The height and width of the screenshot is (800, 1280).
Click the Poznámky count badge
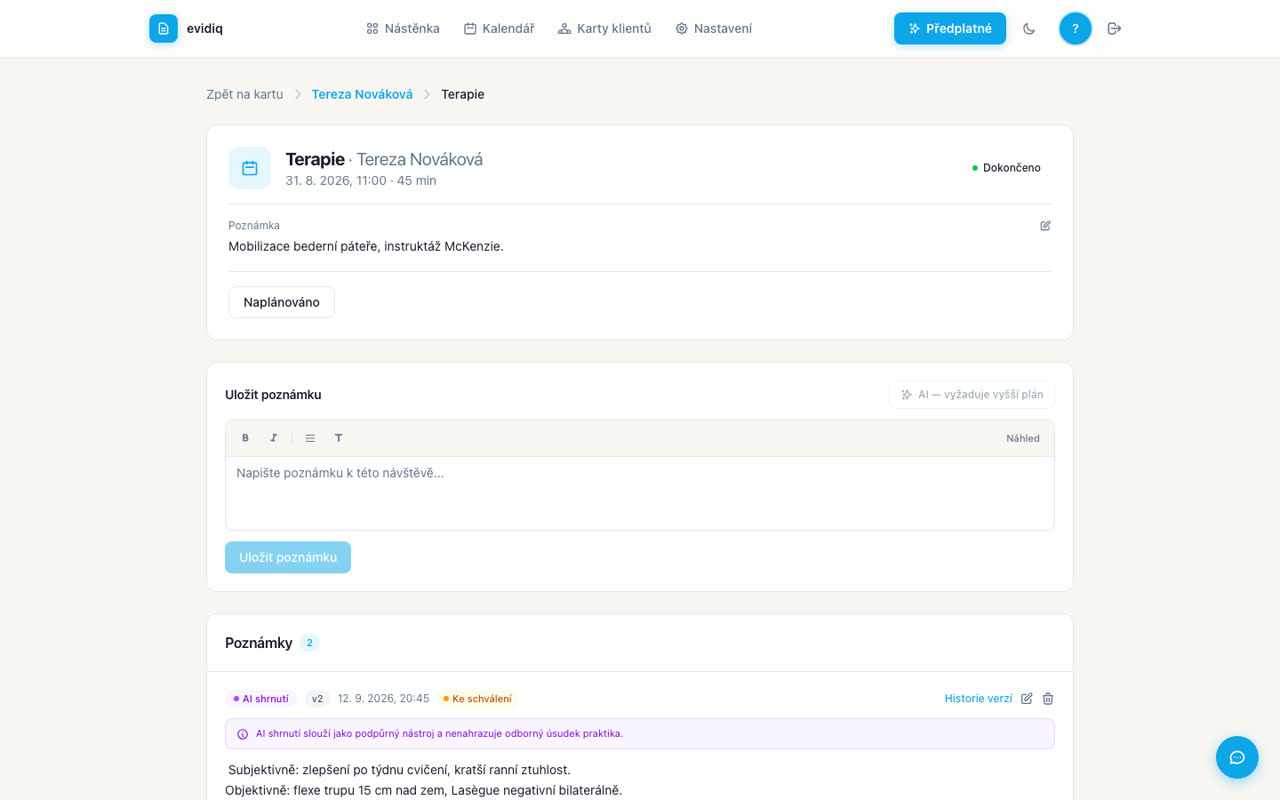(310, 643)
